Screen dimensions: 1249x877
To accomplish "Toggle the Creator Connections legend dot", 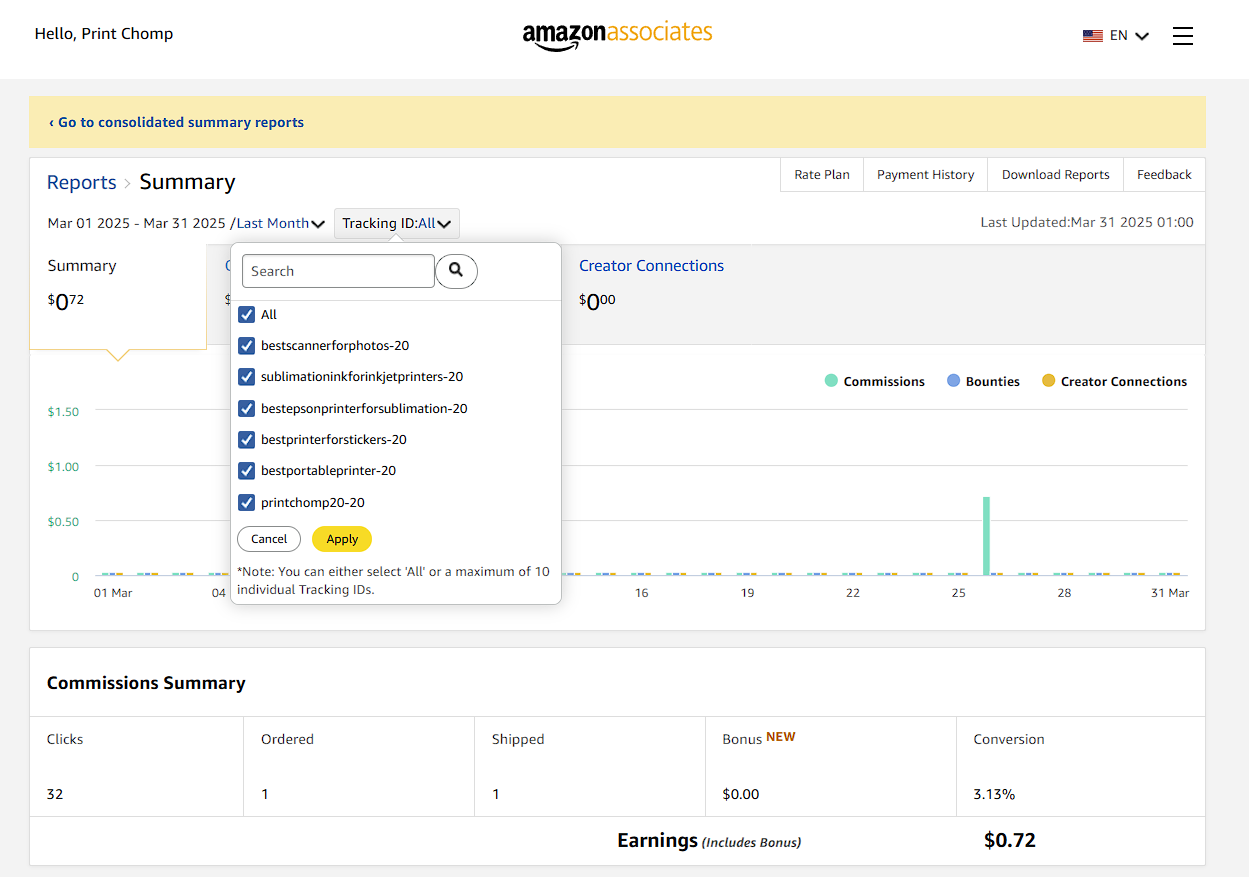I will 1048,381.
